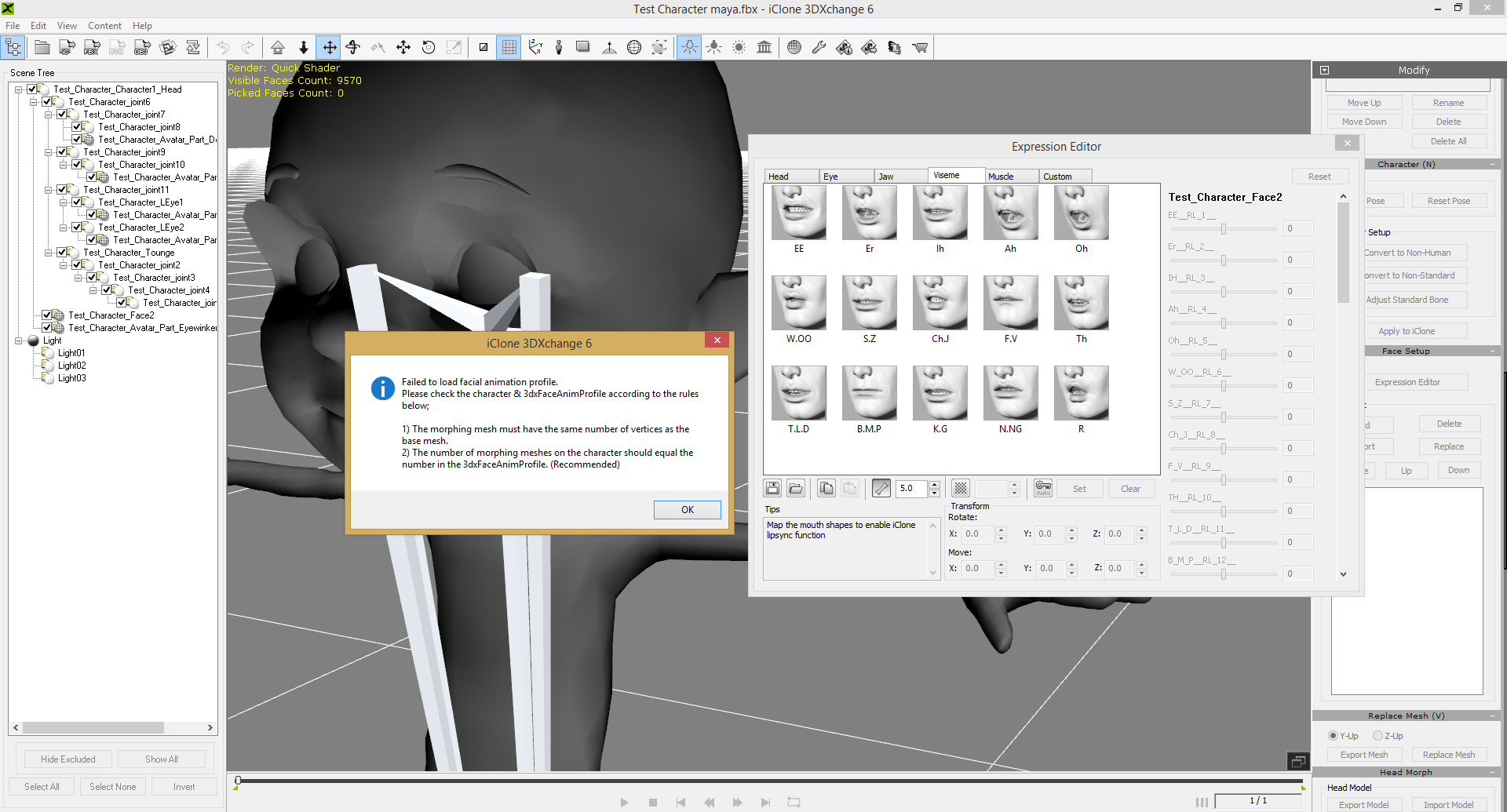Screen dimensions: 1507x812
Task: Toggle the bone icon in Expression Editor
Action: 881,489
